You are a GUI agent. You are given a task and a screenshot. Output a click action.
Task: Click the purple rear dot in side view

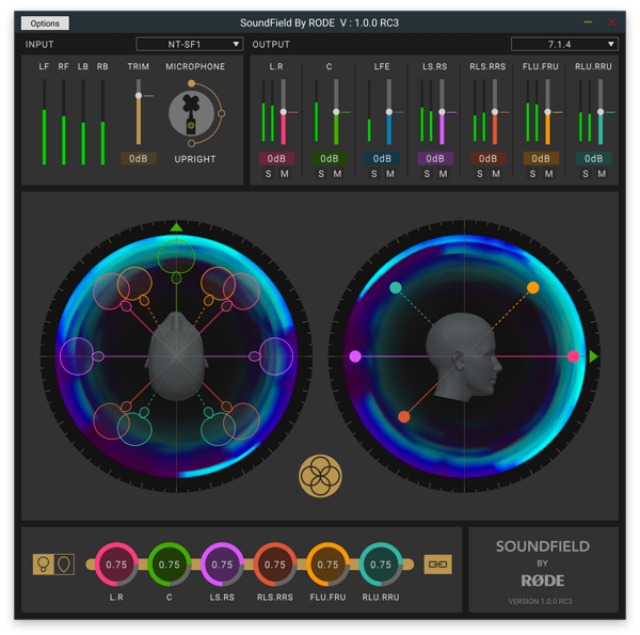(x=355, y=356)
